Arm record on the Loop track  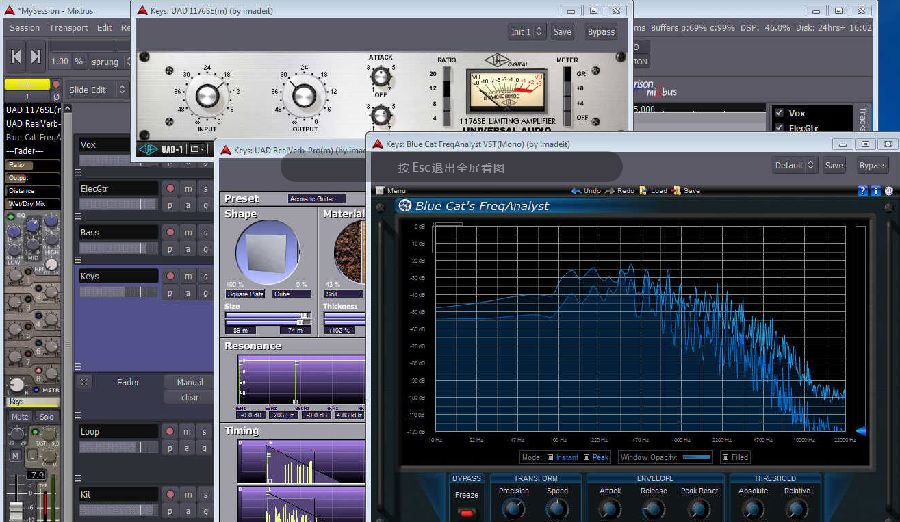click(x=170, y=431)
